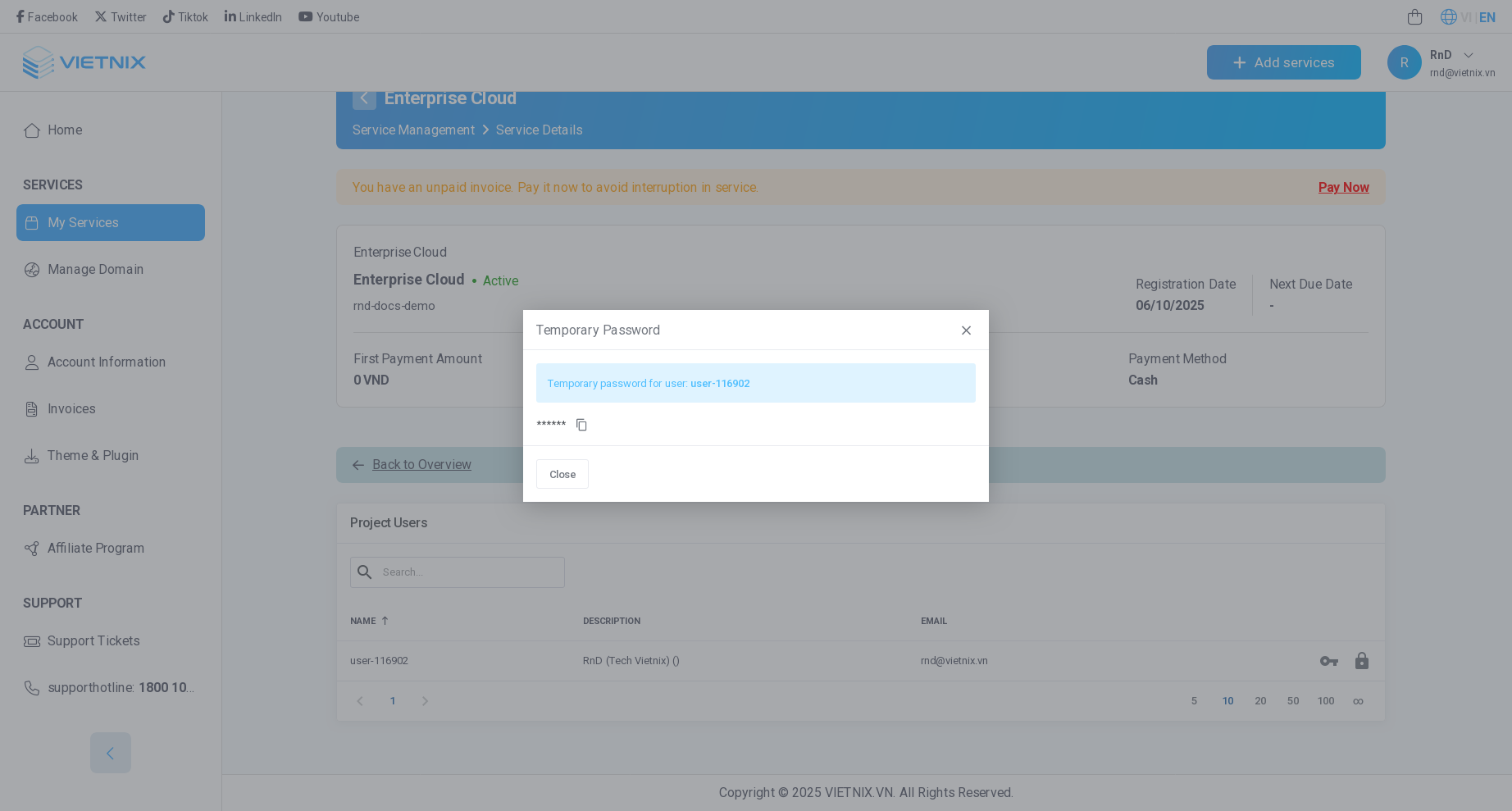Click the lock icon for user-116902
1512x811 pixels.
[x=1361, y=661]
